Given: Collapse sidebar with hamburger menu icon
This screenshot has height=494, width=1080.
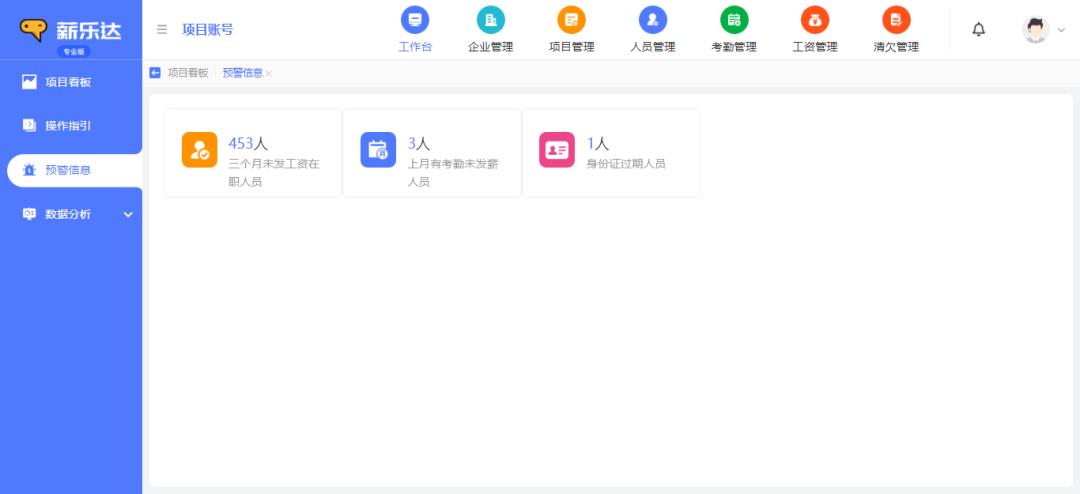Looking at the screenshot, I should (162, 30).
